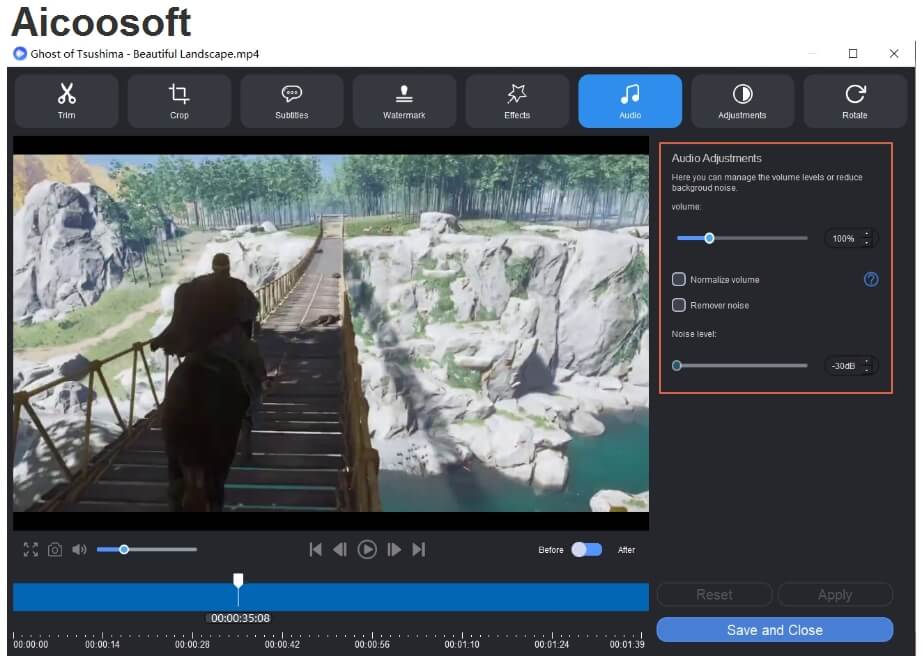Click the 00:00:56 ruler mark

pos(372,644)
